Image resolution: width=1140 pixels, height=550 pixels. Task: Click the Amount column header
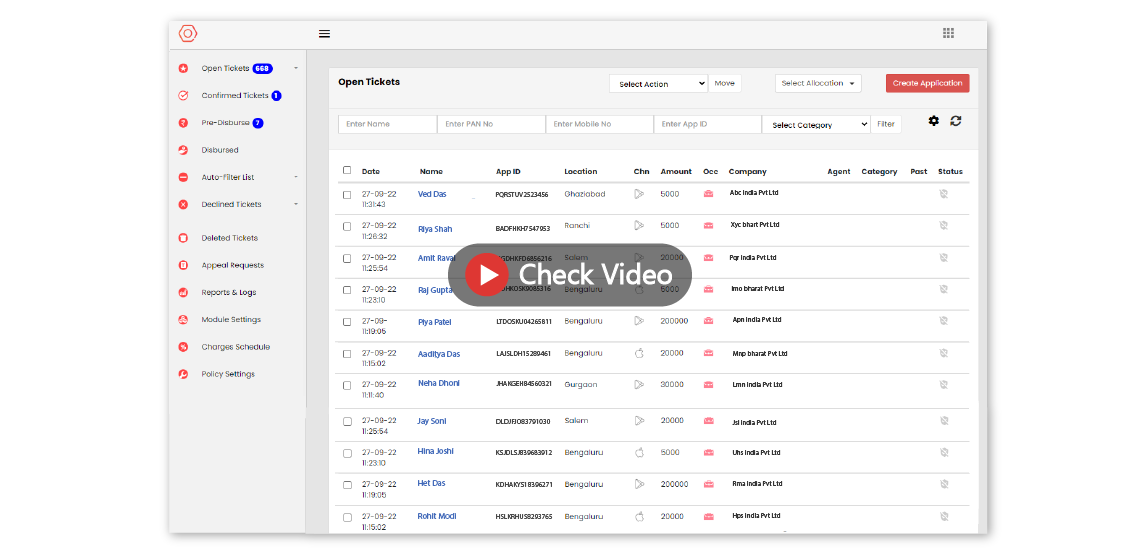[x=676, y=172]
